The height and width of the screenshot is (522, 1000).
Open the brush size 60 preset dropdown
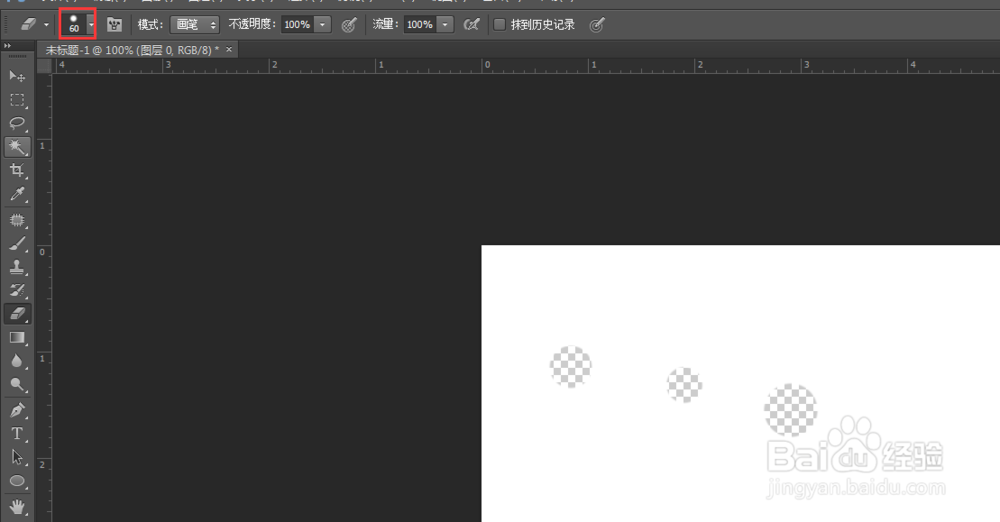91,25
